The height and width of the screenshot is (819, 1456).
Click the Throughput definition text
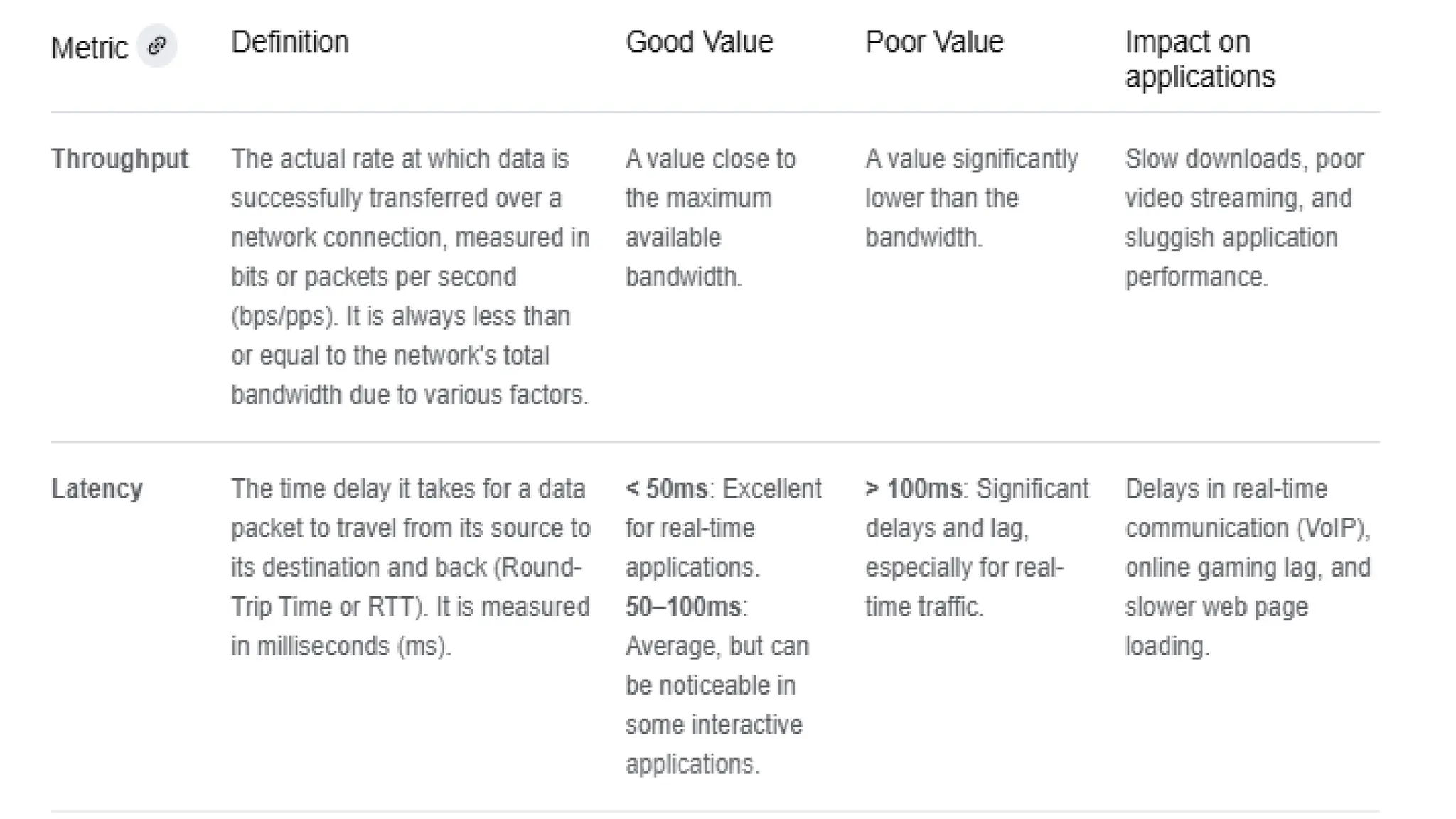click(410, 276)
